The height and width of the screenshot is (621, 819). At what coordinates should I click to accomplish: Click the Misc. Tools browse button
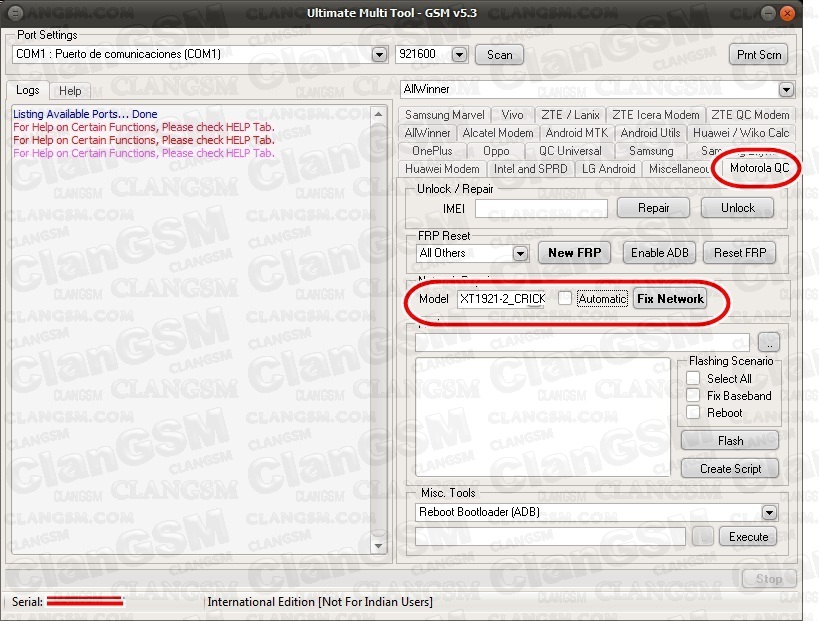click(703, 536)
